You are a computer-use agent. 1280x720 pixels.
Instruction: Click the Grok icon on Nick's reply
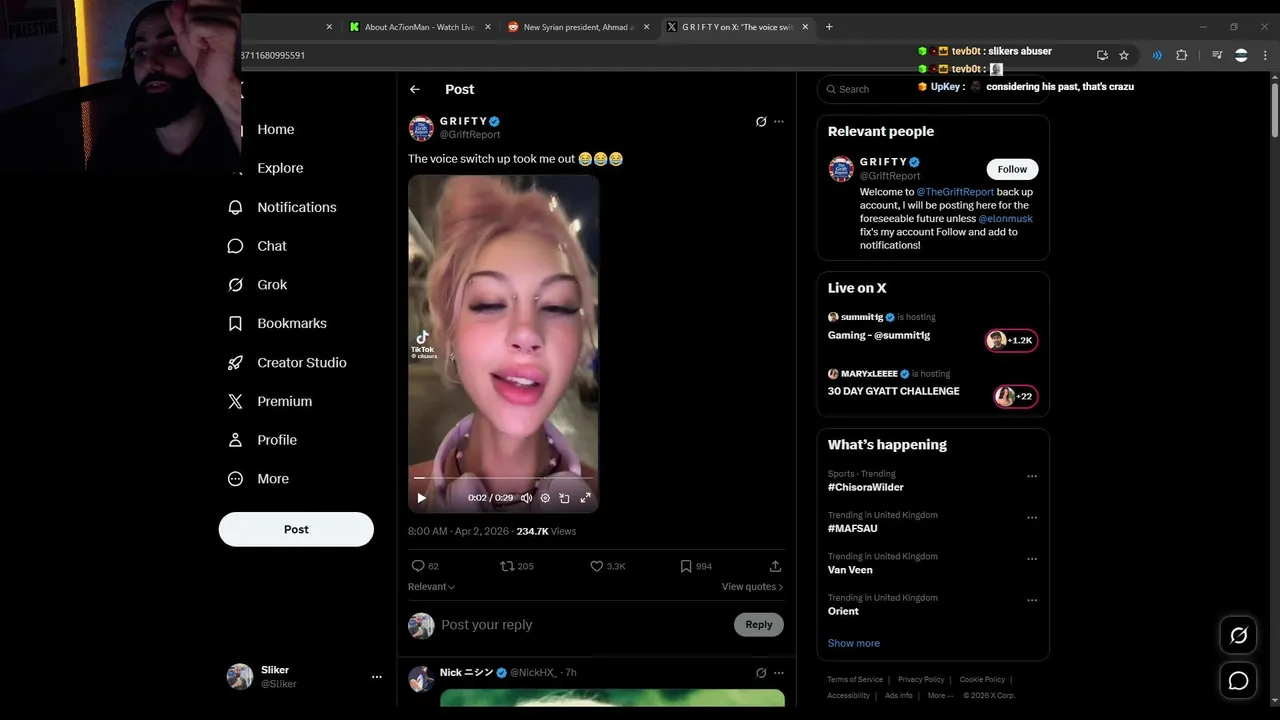[x=761, y=673]
